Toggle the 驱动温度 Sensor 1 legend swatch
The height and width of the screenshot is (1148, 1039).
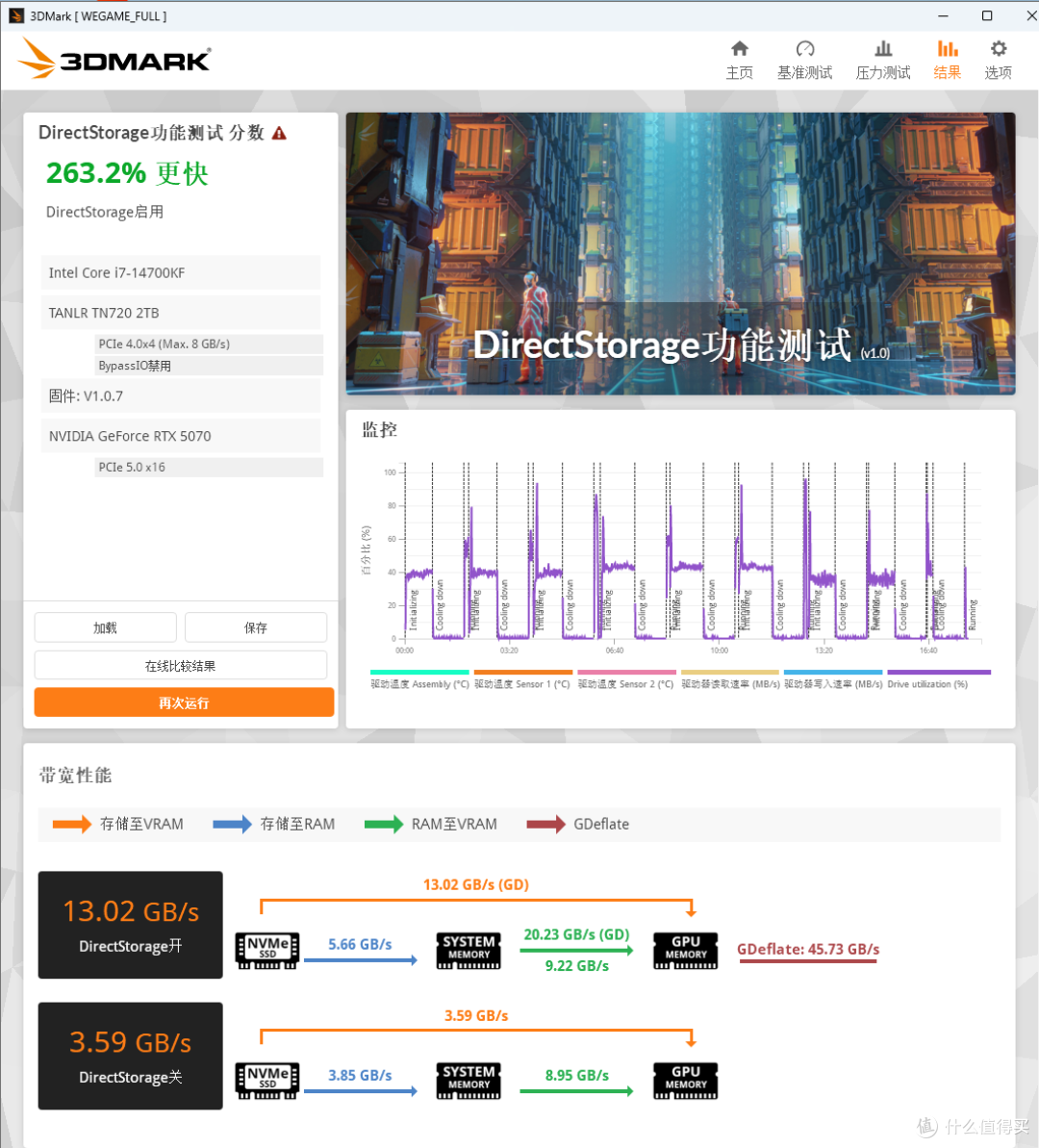pyautogui.click(x=522, y=672)
